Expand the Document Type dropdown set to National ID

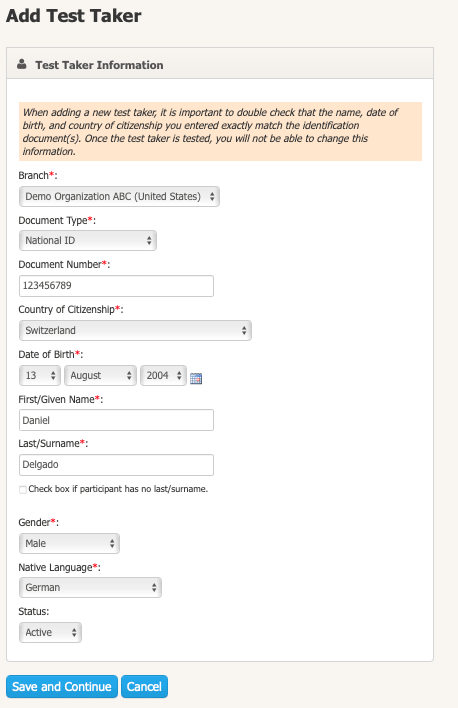tap(88, 241)
